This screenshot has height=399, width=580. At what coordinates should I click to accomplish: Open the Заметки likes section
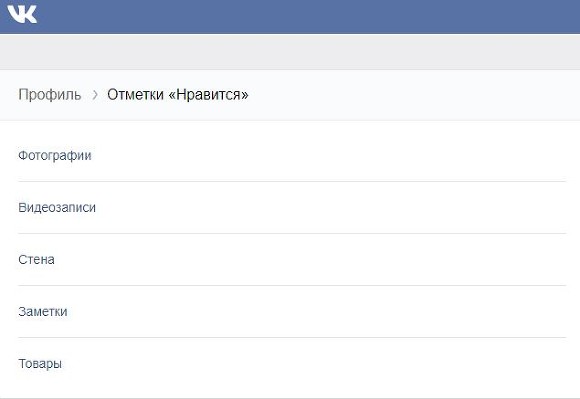(292, 312)
